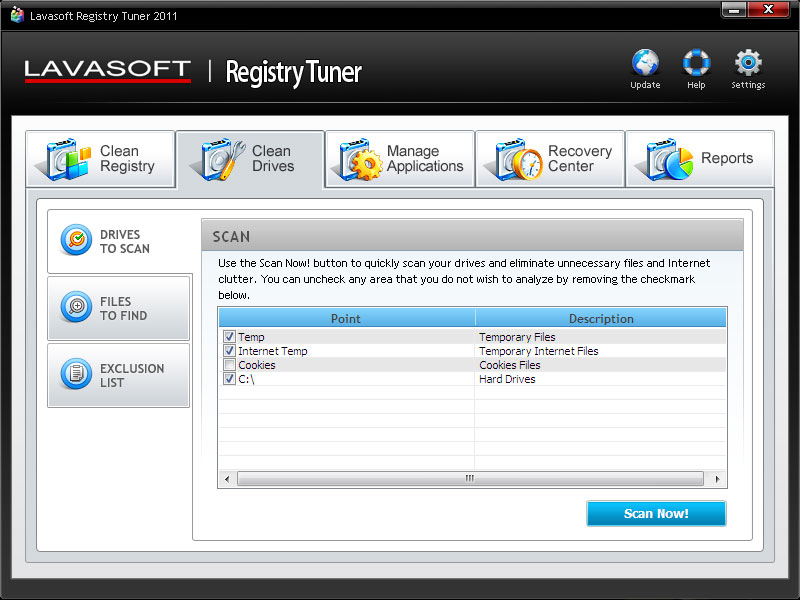Uncheck the Temp checkbox
Image resolution: width=800 pixels, height=600 pixels.
pyautogui.click(x=229, y=337)
